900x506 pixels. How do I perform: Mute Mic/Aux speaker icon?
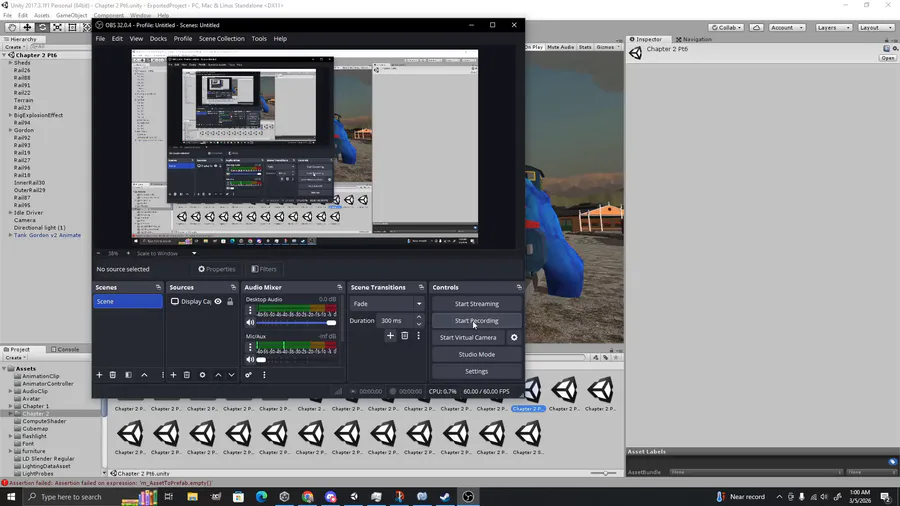click(x=250, y=360)
